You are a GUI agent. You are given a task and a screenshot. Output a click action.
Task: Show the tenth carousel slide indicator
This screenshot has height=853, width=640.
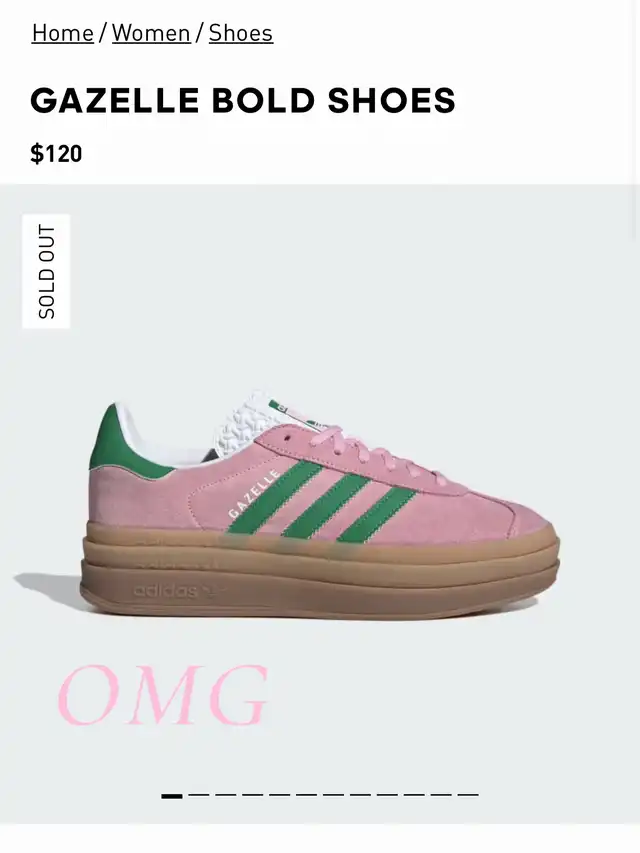pos(414,795)
